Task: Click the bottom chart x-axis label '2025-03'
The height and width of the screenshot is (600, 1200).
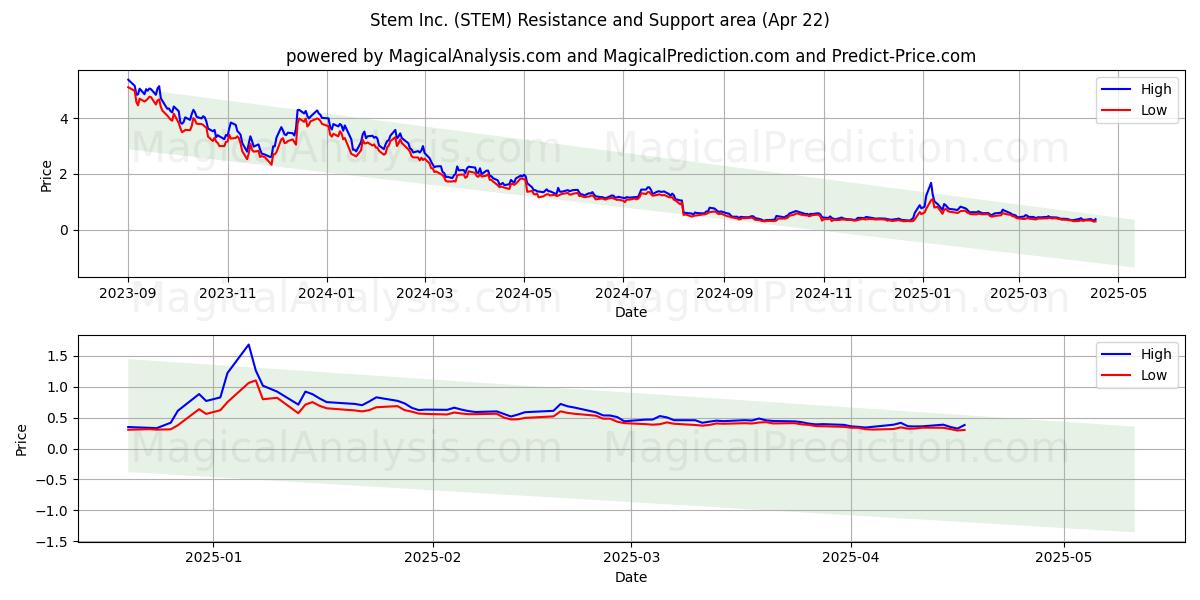Action: [632, 557]
